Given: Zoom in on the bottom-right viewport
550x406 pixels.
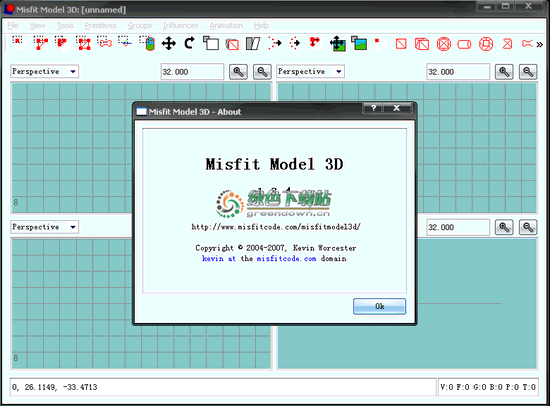Looking at the screenshot, I should click(x=504, y=227).
